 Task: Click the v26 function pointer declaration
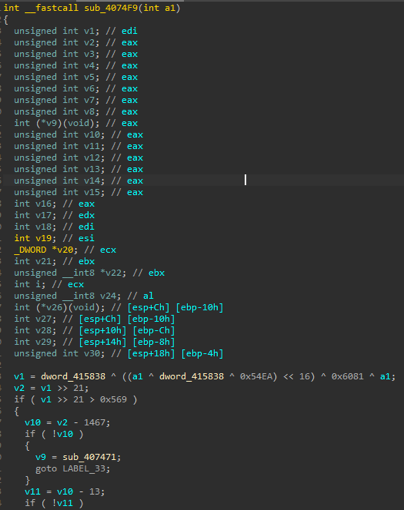click(59, 307)
